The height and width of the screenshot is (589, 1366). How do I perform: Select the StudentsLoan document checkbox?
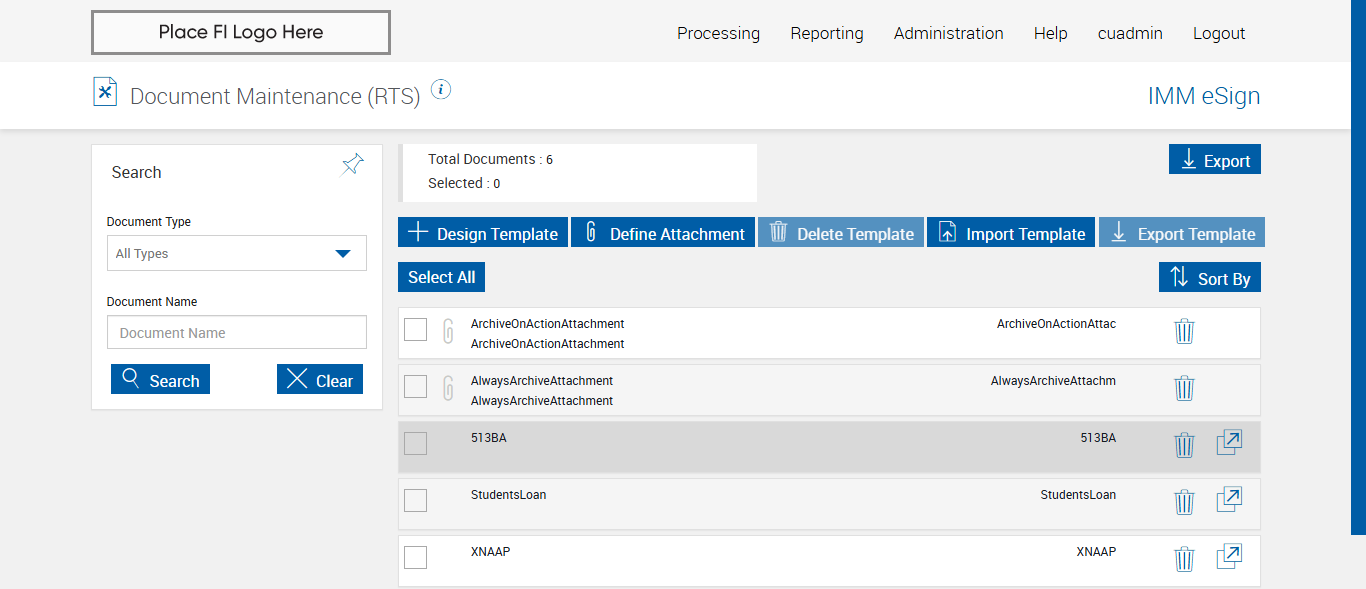[x=415, y=500]
